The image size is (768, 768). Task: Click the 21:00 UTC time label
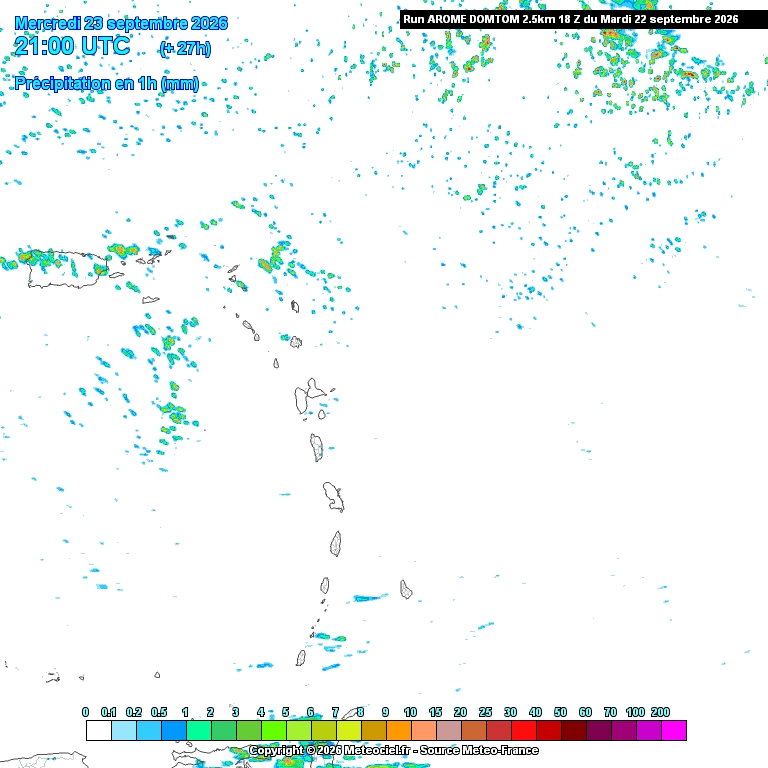pos(72,47)
